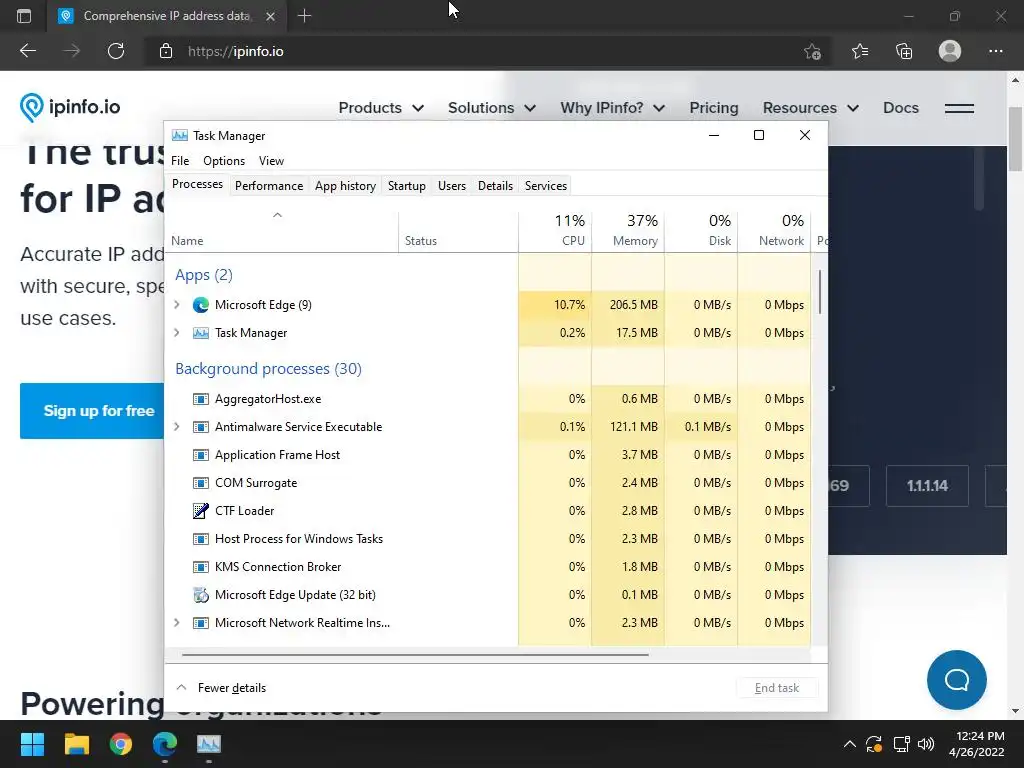Open Edge Collections icon
The width and height of the screenshot is (1024, 768).
coord(904,51)
